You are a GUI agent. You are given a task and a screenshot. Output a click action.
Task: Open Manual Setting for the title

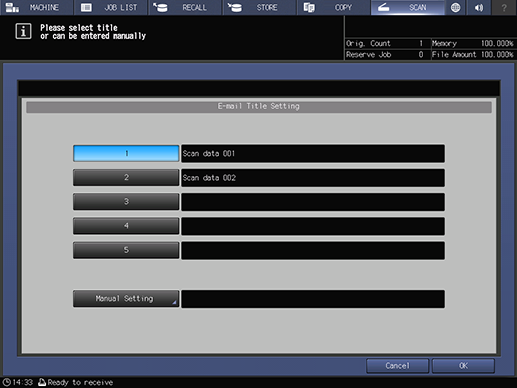[126, 298]
